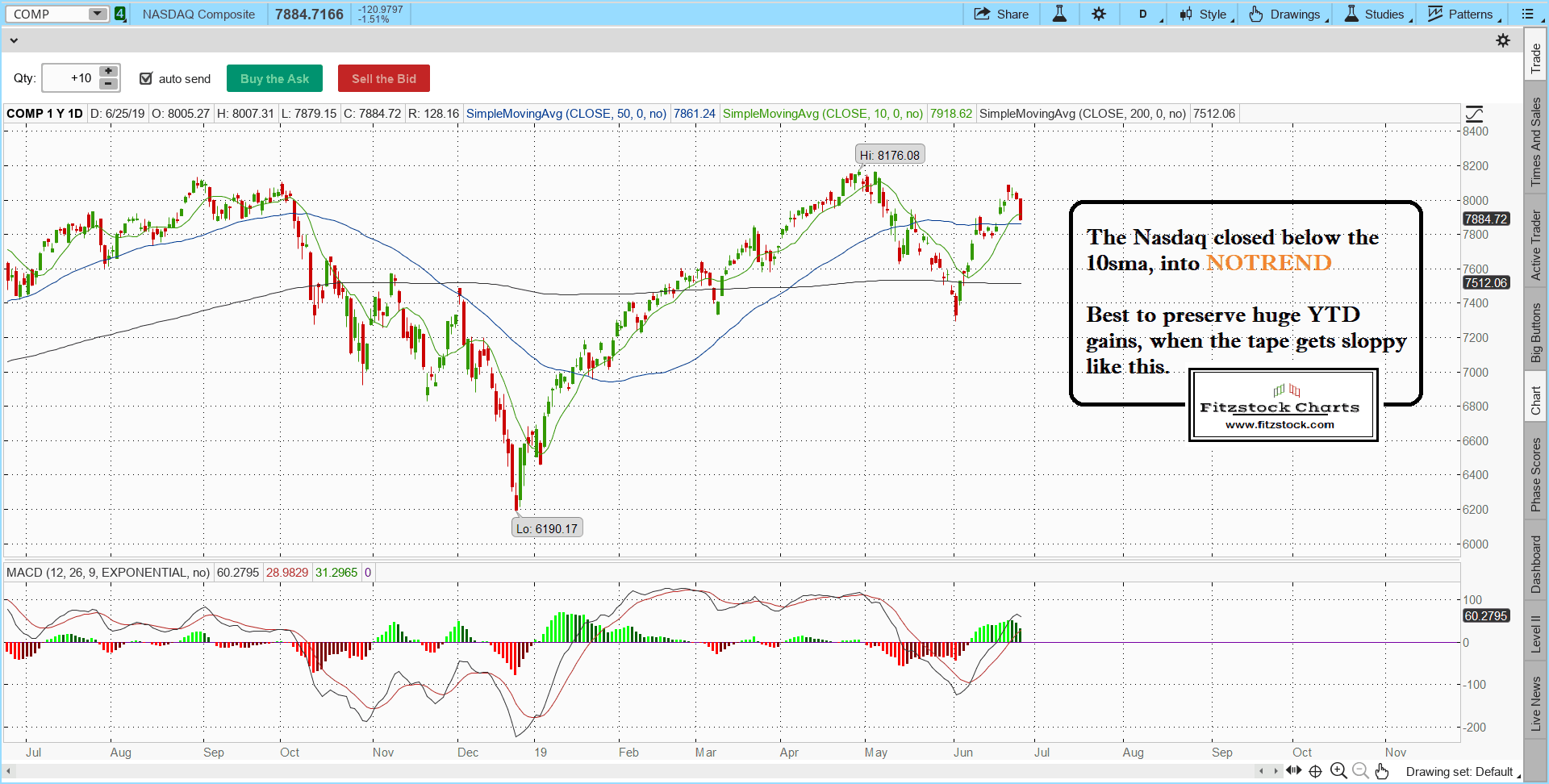Image resolution: width=1549 pixels, height=784 pixels.
Task: Open the Drawing set Default dropdown
Action: pos(1461,772)
